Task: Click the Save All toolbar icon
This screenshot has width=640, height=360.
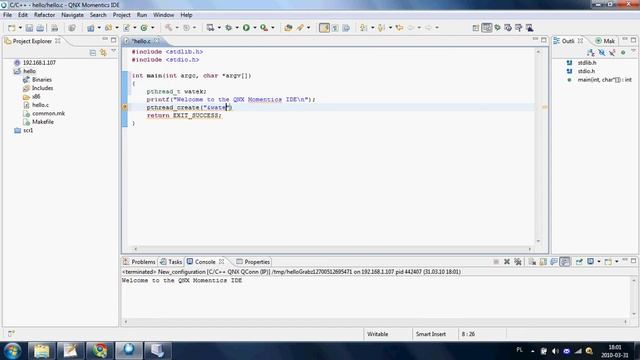Action: pos(40,28)
